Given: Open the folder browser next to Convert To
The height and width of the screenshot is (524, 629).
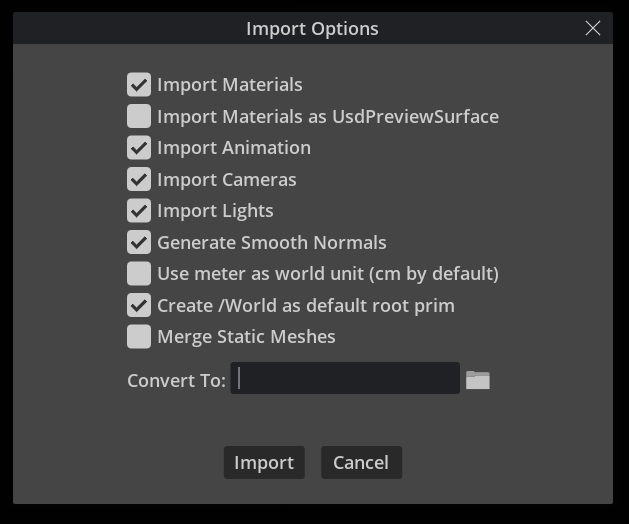Looking at the screenshot, I should [x=478, y=380].
